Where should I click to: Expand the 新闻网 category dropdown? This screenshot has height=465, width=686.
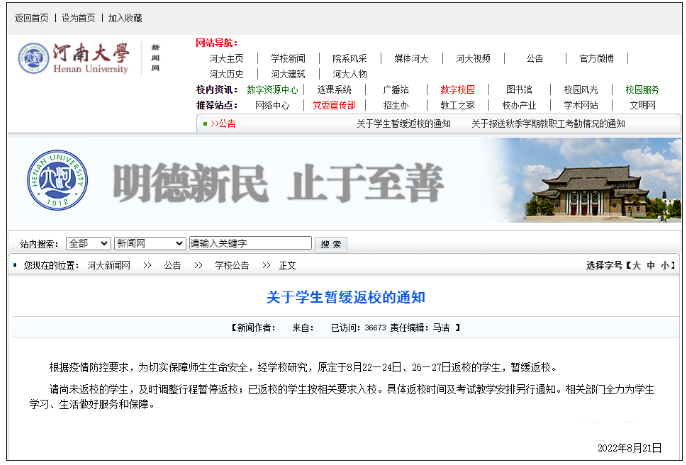tap(149, 243)
